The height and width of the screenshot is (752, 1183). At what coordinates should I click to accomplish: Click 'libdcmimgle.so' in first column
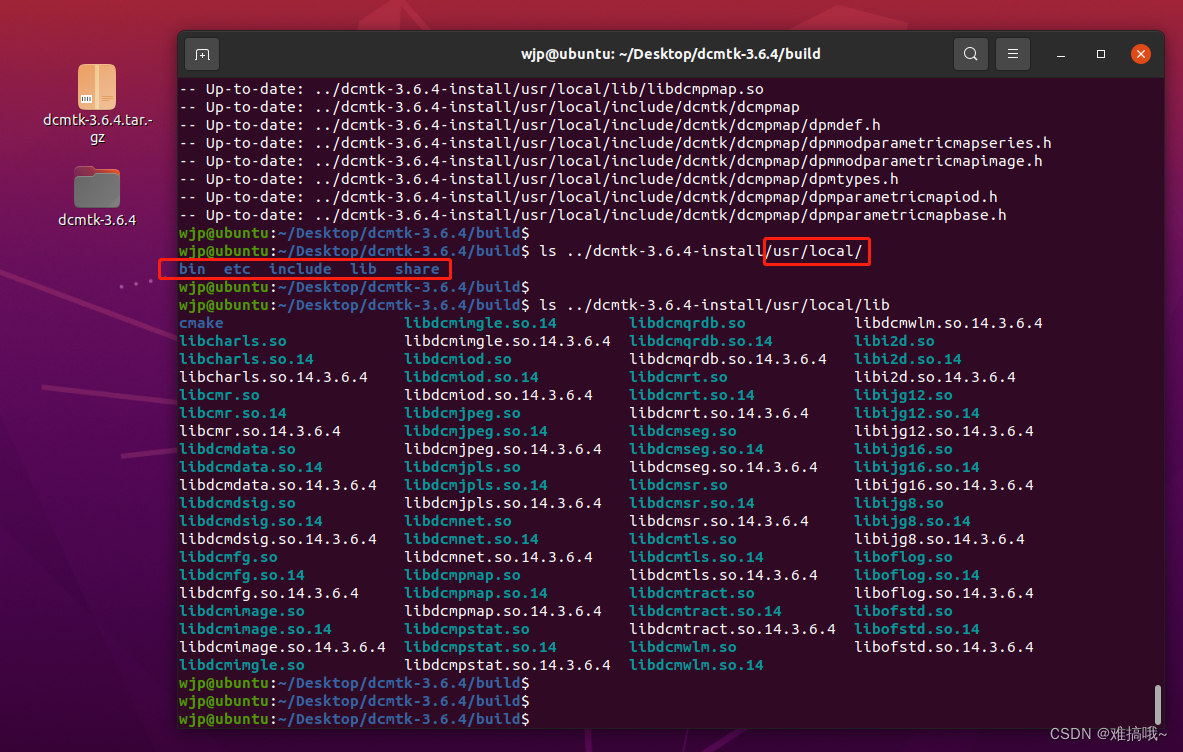click(242, 665)
